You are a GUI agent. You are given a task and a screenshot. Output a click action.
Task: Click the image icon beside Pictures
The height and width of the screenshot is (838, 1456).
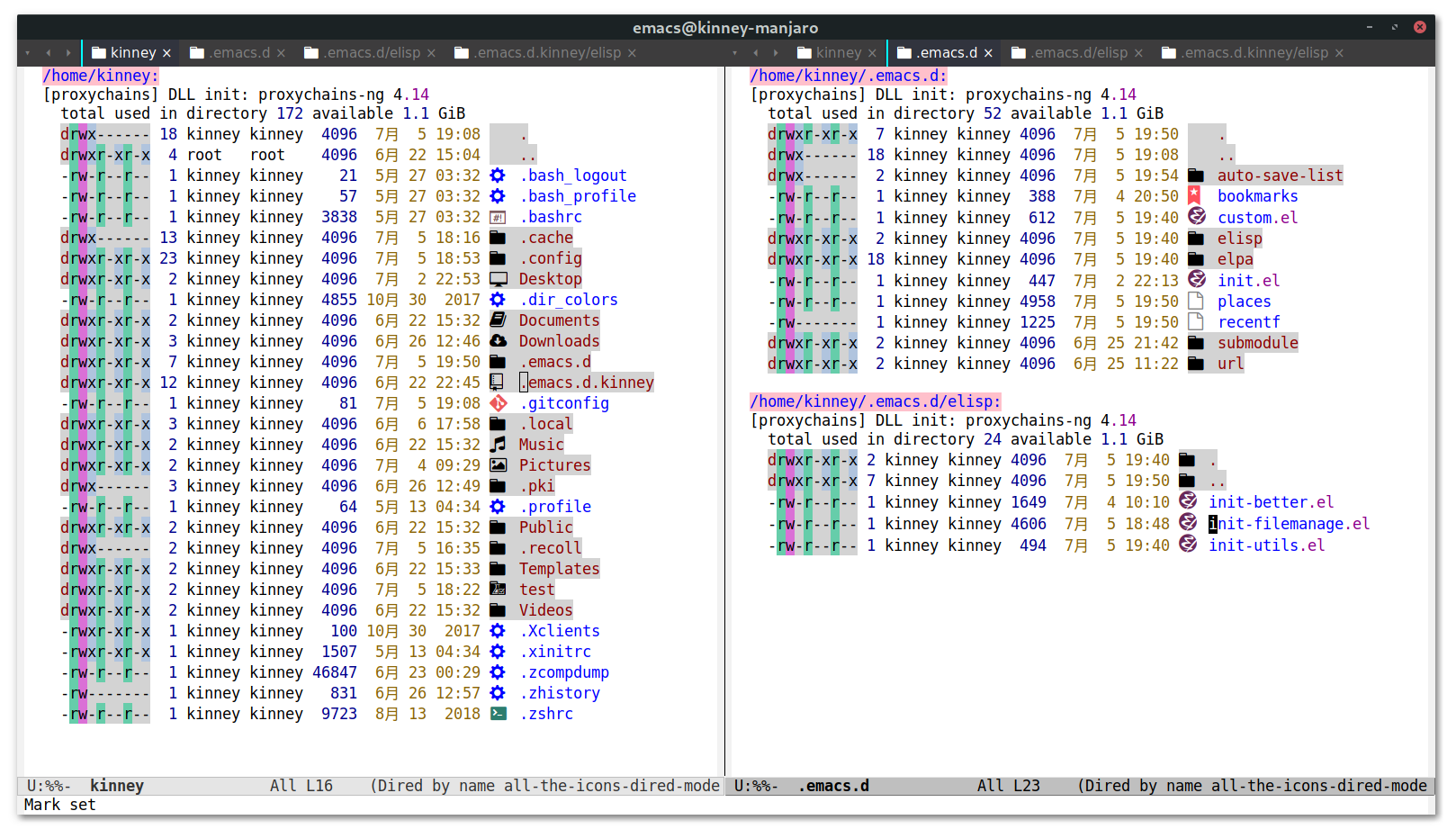(x=498, y=464)
